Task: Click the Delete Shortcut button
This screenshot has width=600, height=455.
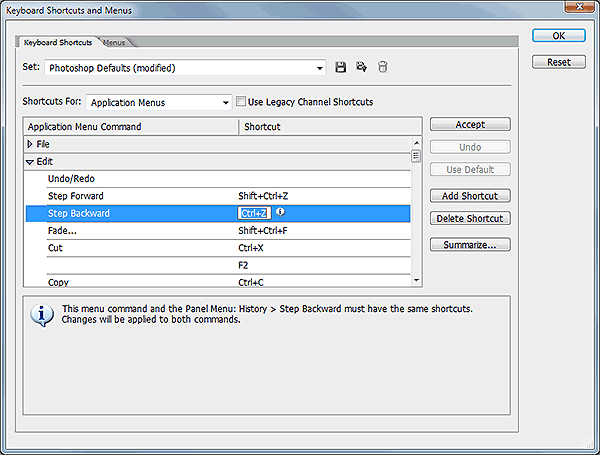Action: (470, 219)
